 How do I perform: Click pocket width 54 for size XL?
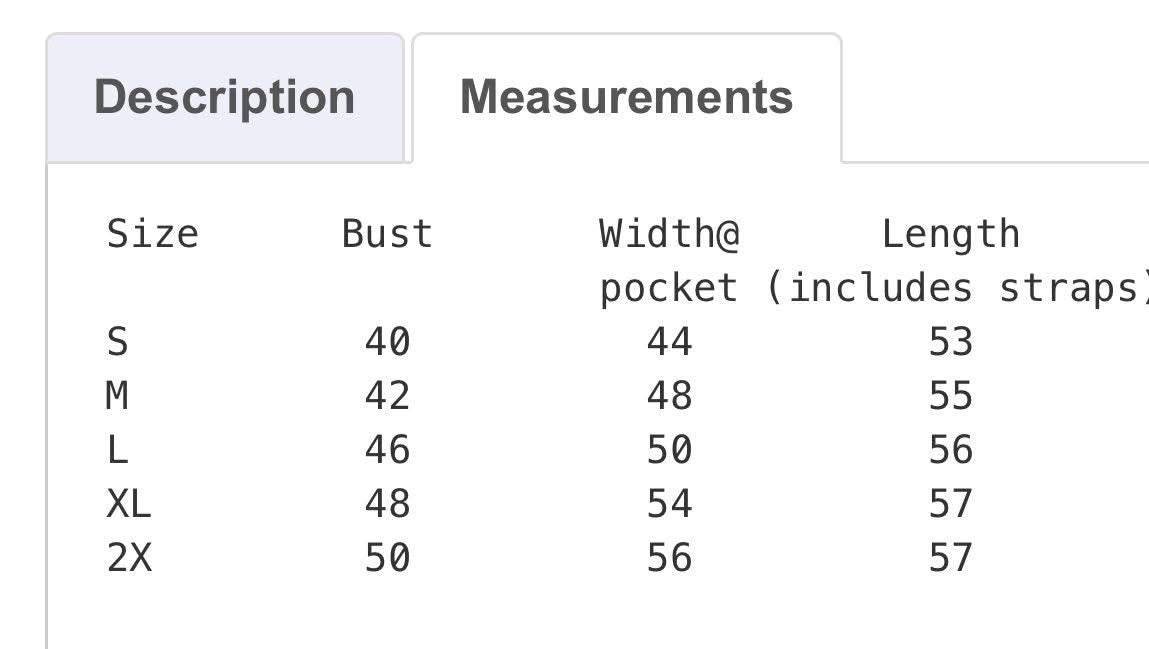pyautogui.click(x=669, y=504)
